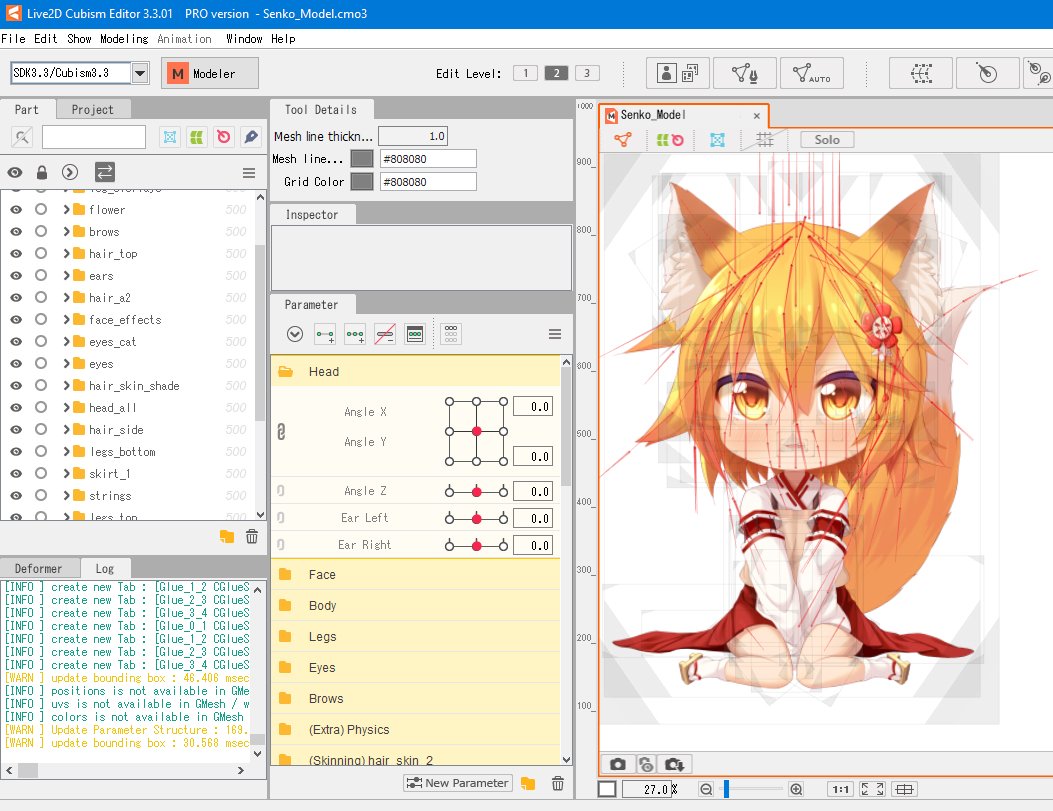The image size is (1053, 811).
Task: Click the red mesh vertex icon in canvas toolbar
Action: [x=623, y=140]
